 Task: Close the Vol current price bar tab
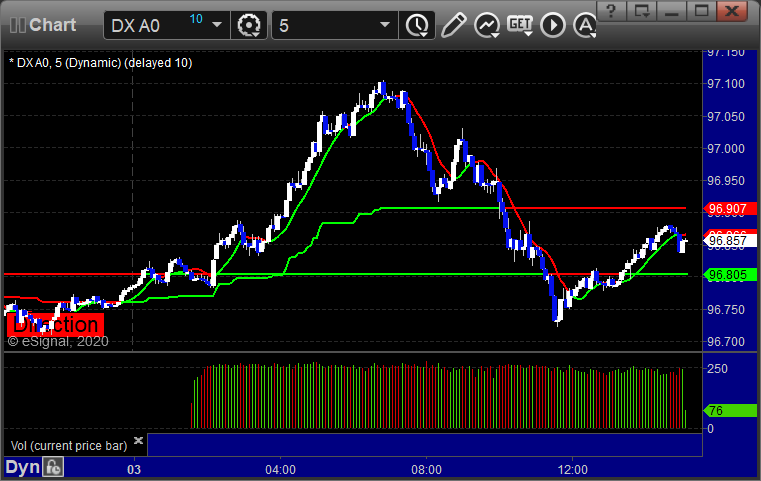click(x=138, y=441)
